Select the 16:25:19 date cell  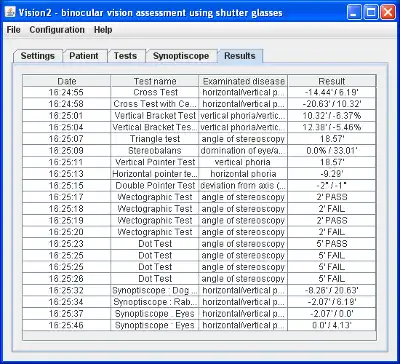click(x=67, y=221)
